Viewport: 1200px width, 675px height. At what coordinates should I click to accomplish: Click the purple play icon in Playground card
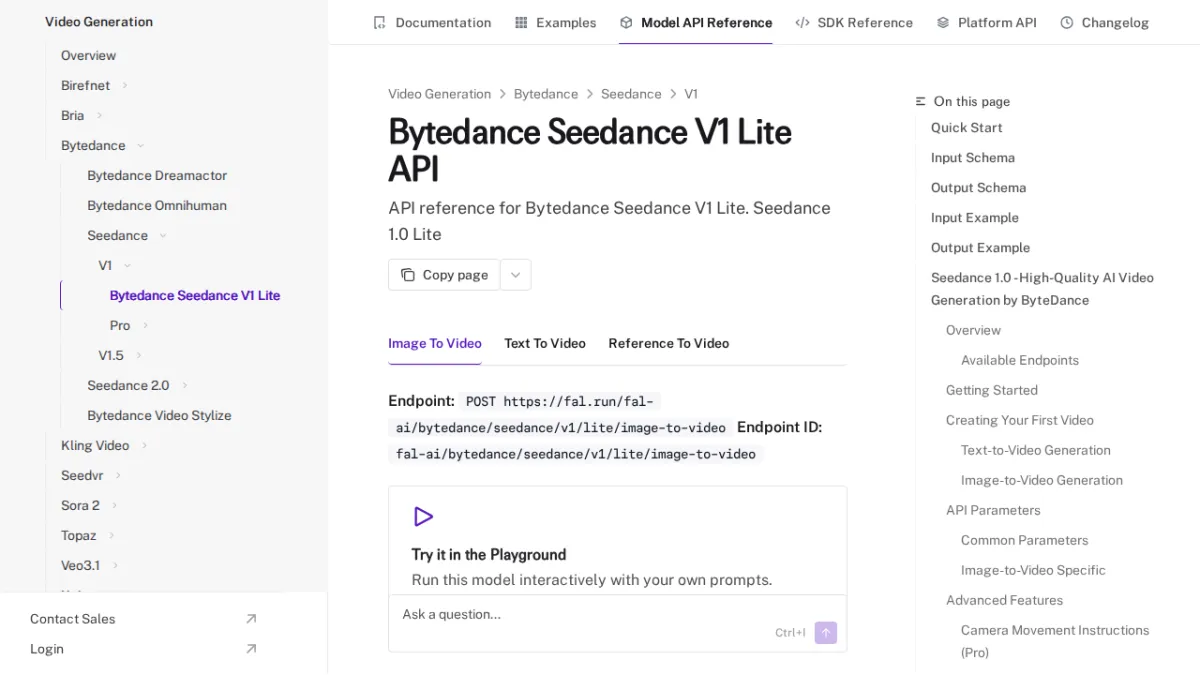[x=423, y=517]
